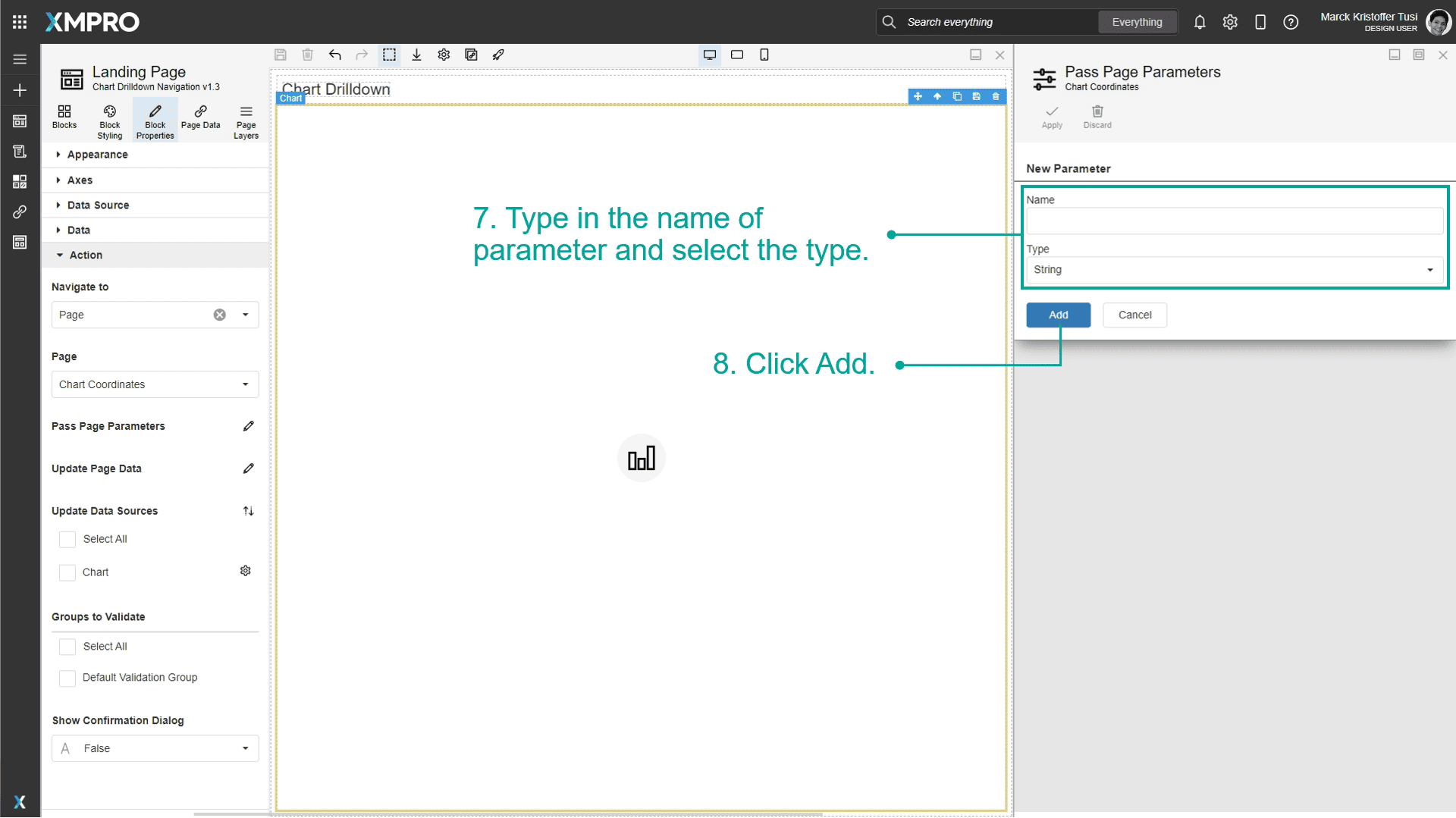Screen dimensions: 1456x818
Task: Collapse the Action section
Action: coord(86,255)
